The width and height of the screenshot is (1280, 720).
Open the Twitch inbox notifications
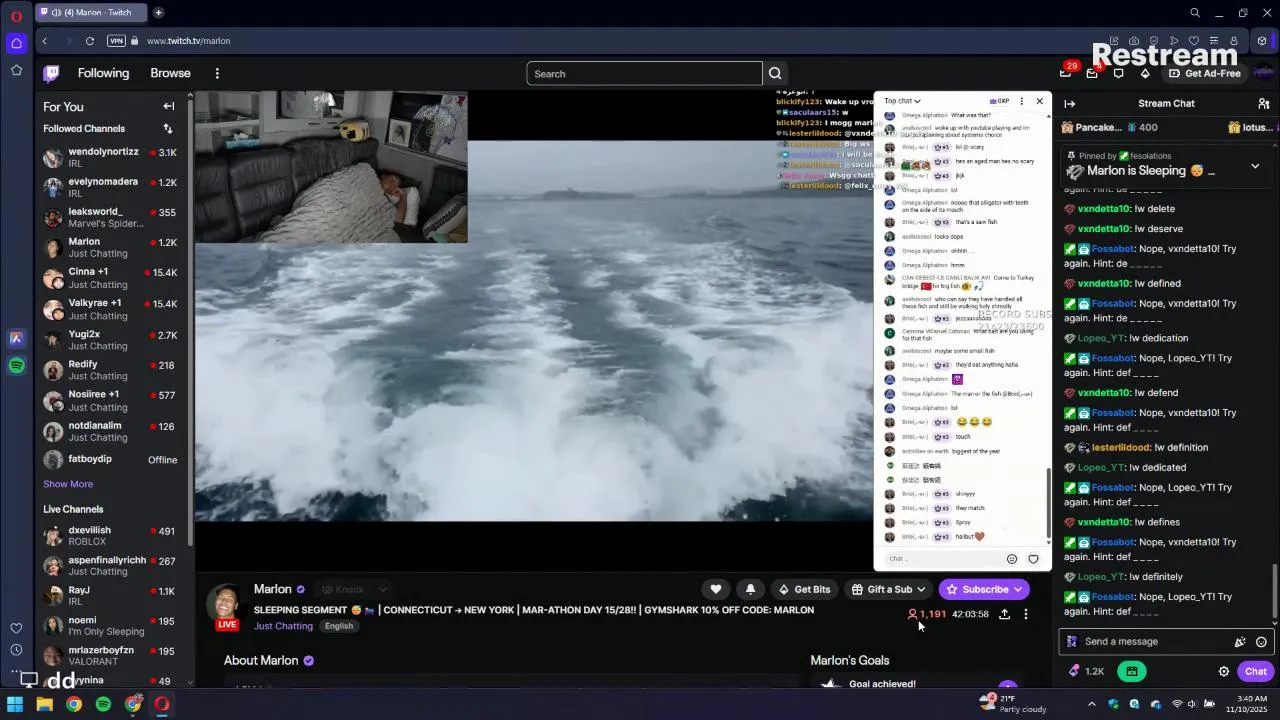coord(1092,73)
